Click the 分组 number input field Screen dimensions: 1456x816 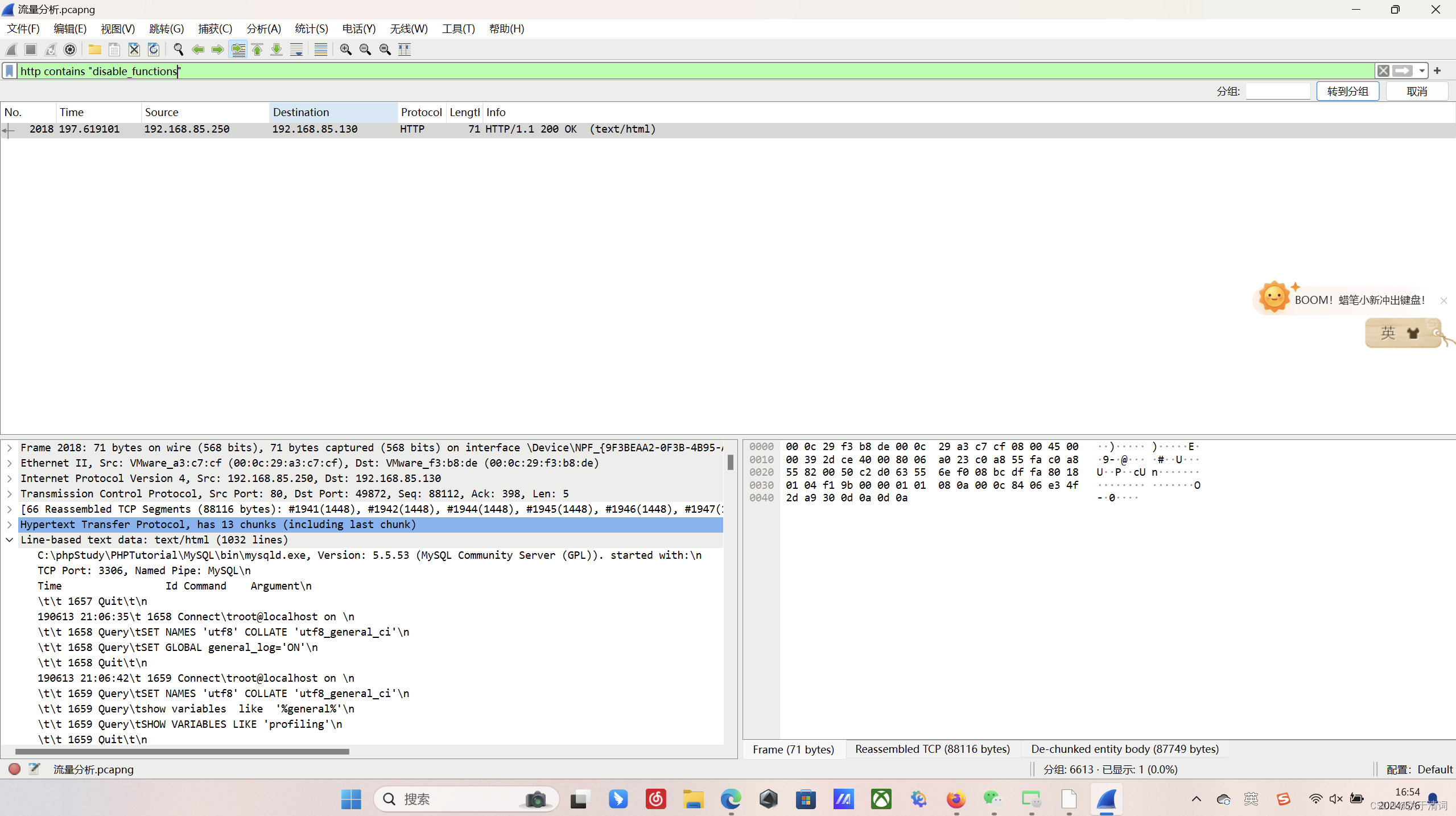[1277, 91]
